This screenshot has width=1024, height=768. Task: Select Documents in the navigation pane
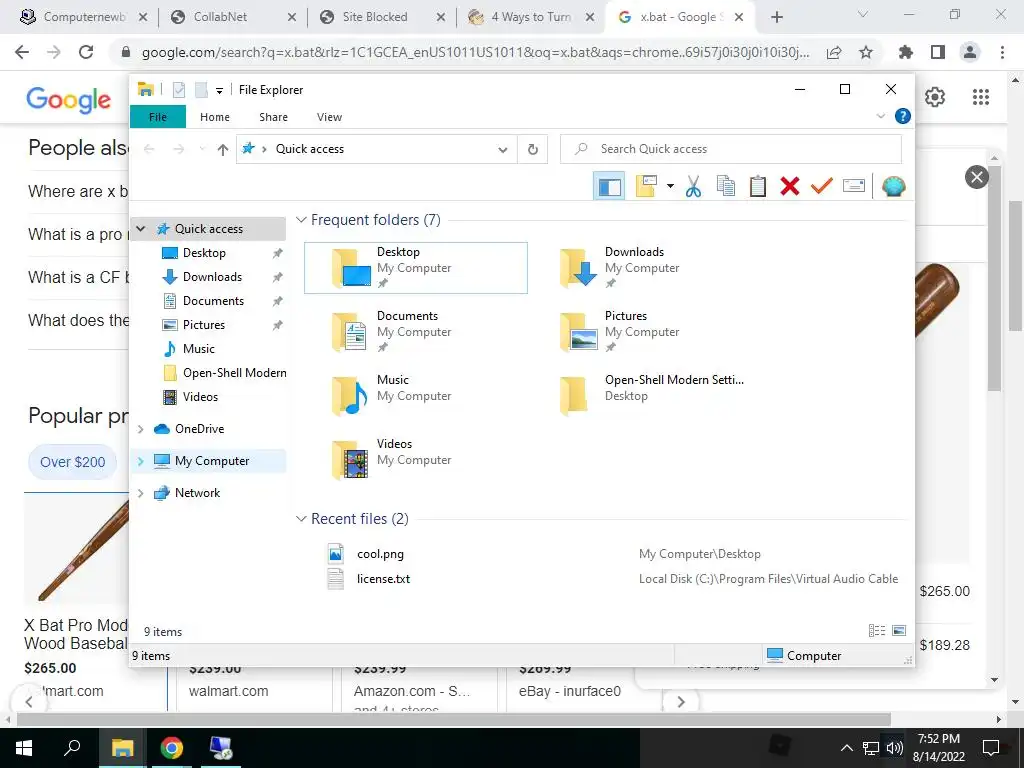(x=214, y=301)
